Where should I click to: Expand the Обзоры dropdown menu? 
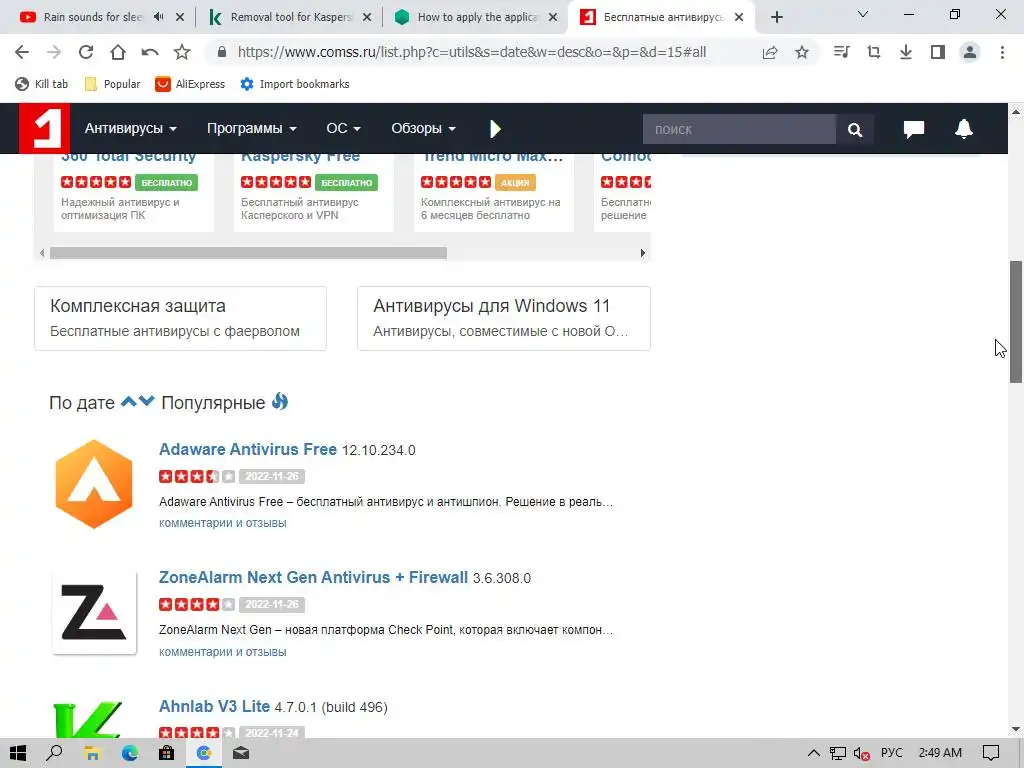point(423,129)
